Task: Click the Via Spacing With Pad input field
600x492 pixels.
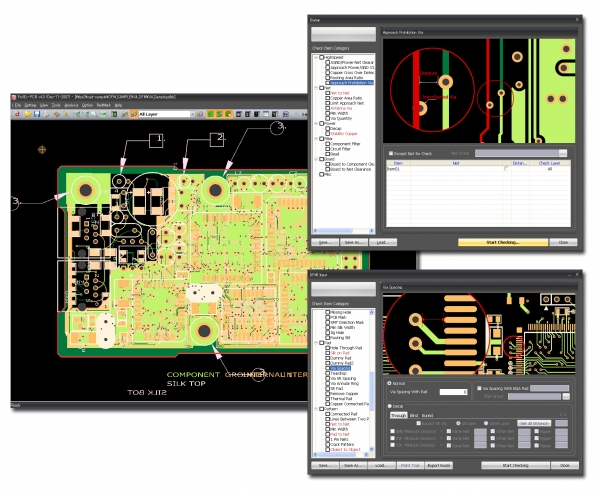Action: 452,393
